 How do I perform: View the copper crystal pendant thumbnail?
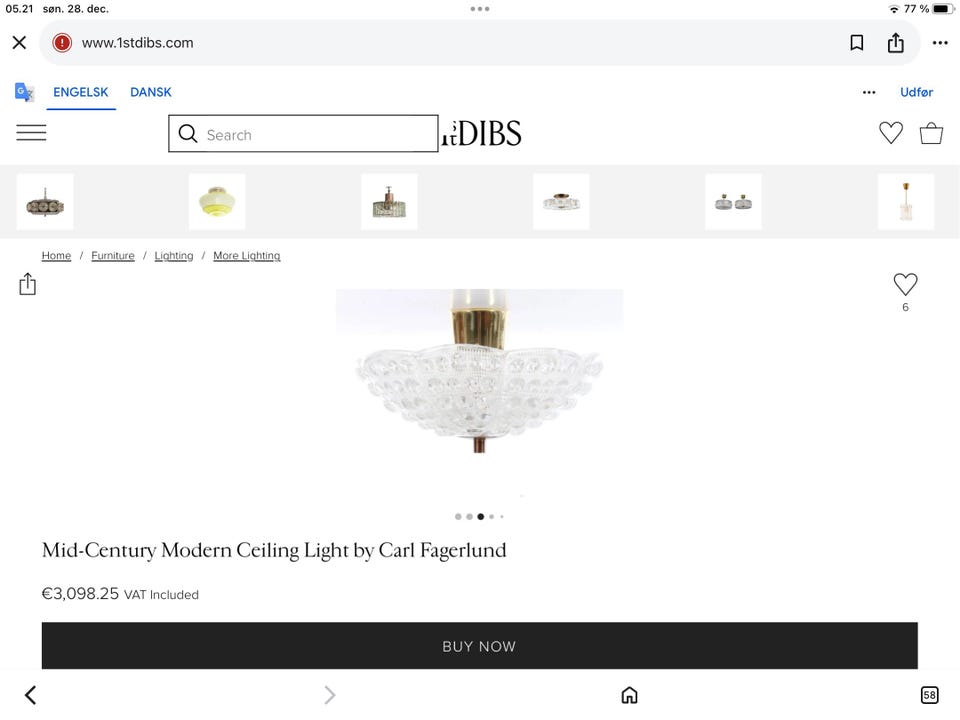coord(389,202)
